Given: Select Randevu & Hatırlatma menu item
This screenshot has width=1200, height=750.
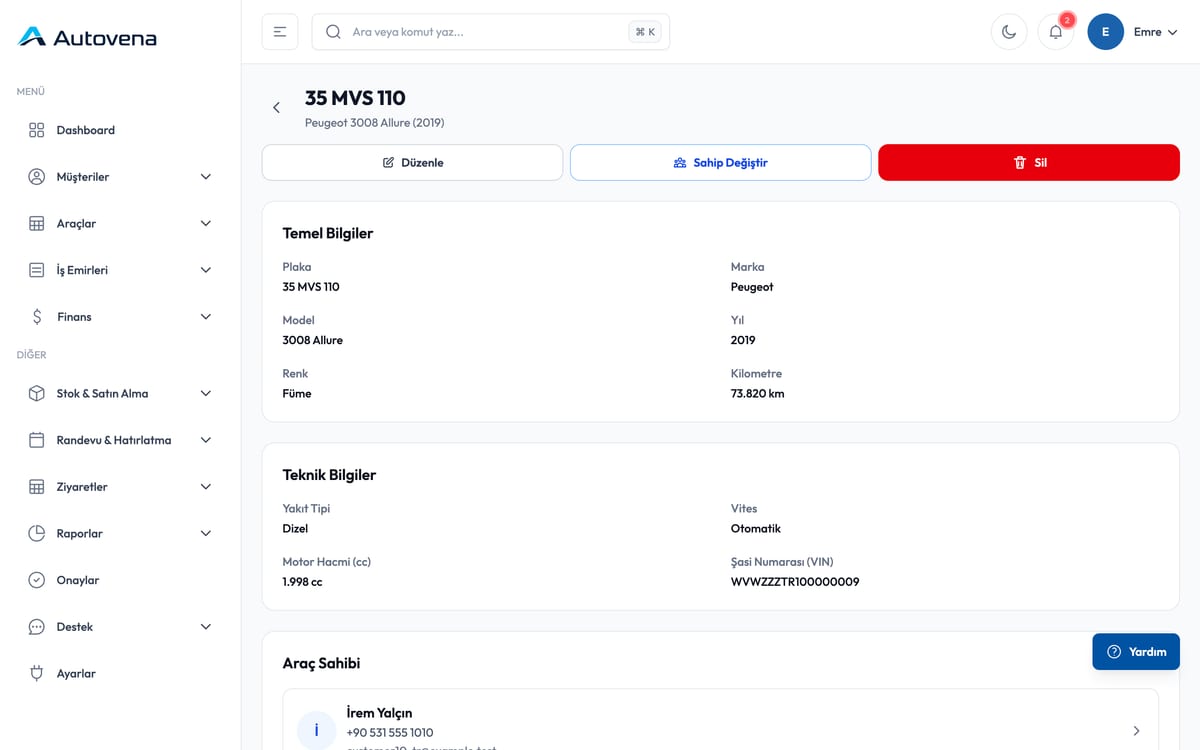Looking at the screenshot, I should tap(120, 440).
